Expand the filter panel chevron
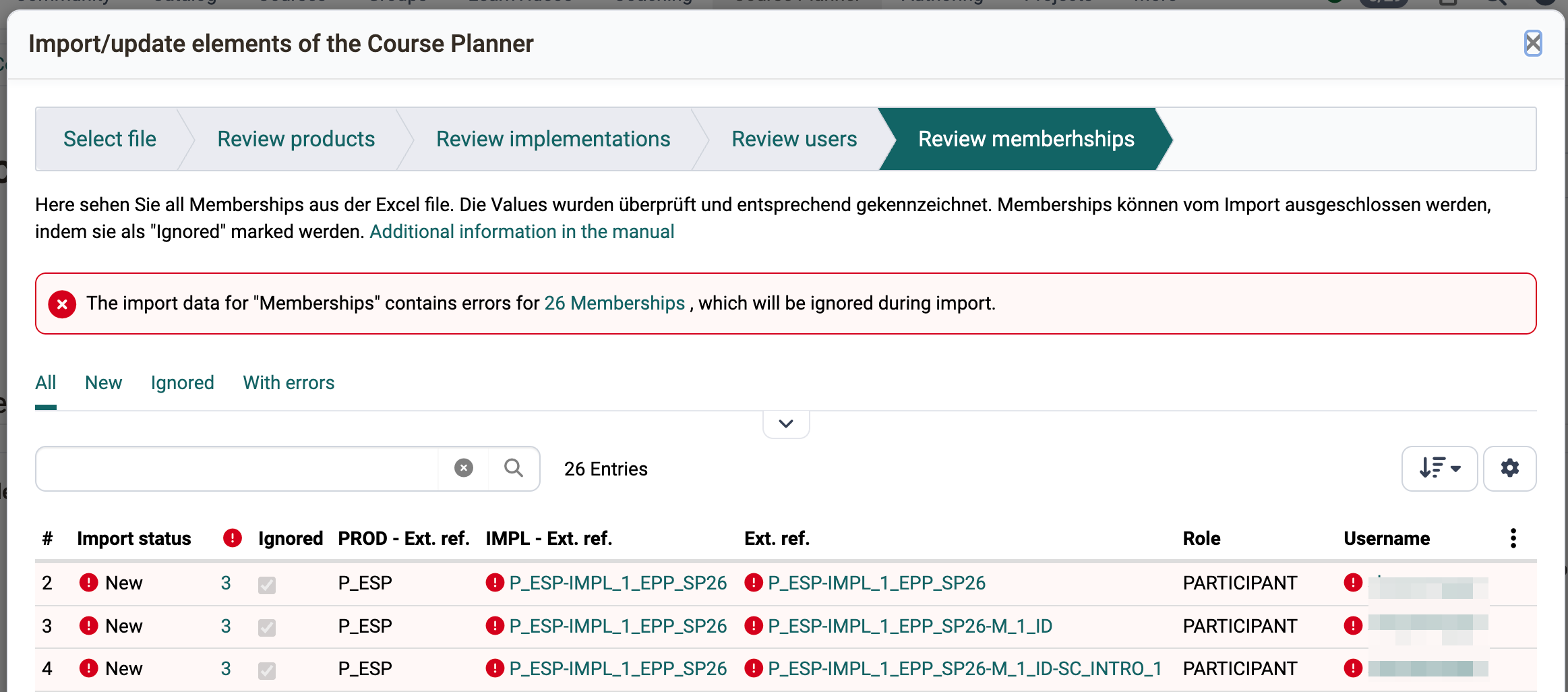Viewport: 1568px width, 692px height. pyautogui.click(x=785, y=424)
